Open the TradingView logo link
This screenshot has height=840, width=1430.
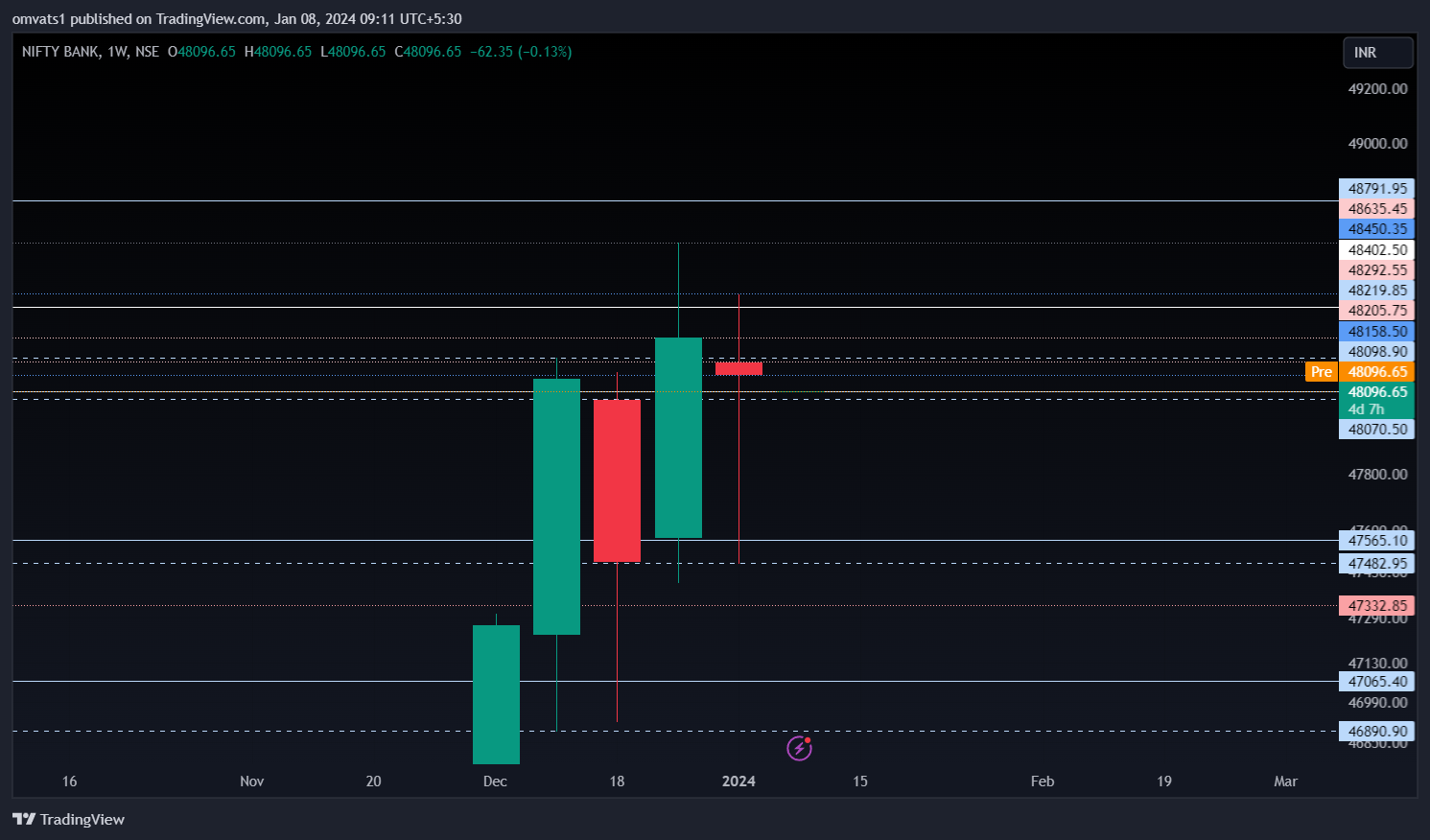(68, 819)
